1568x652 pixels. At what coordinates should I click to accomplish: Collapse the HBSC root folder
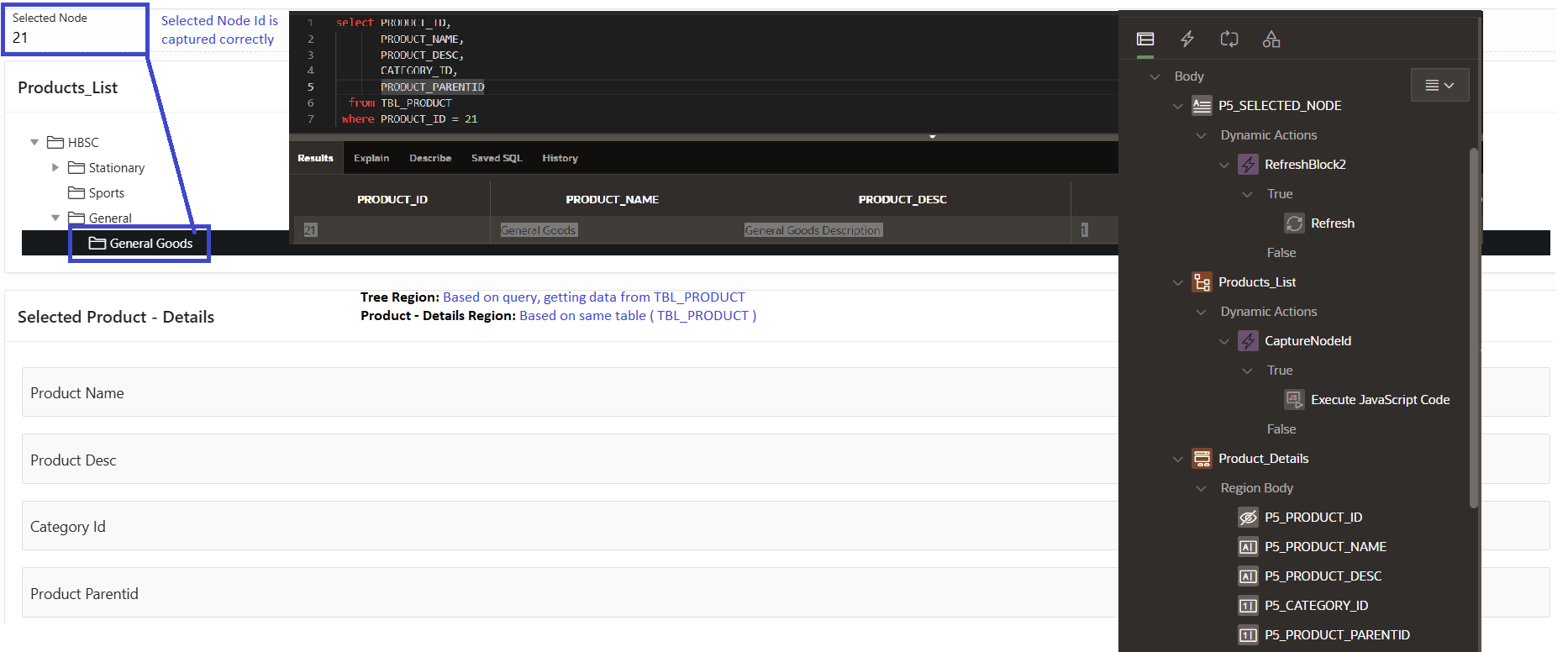point(34,143)
